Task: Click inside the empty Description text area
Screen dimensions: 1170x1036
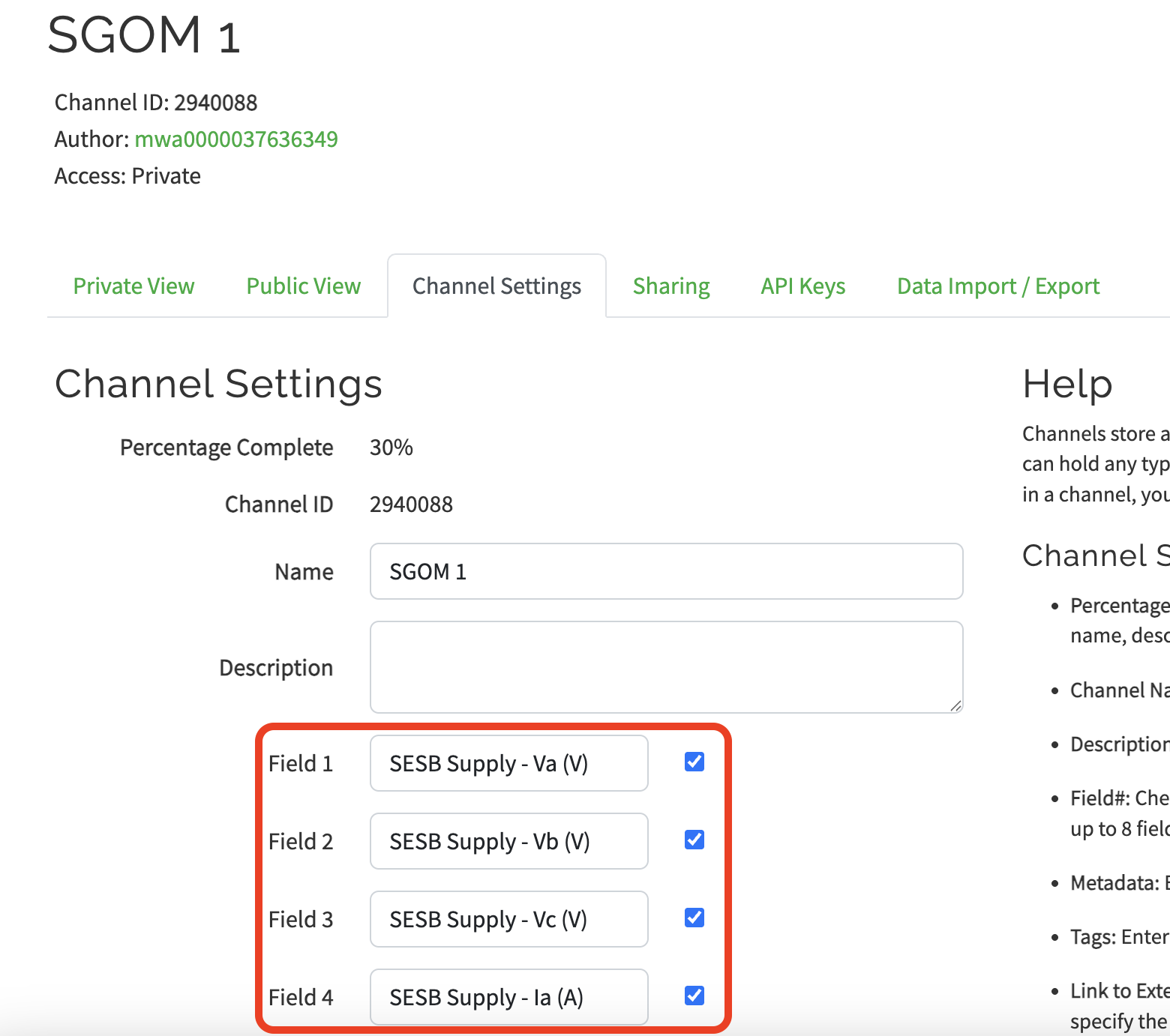Action: (x=665, y=666)
